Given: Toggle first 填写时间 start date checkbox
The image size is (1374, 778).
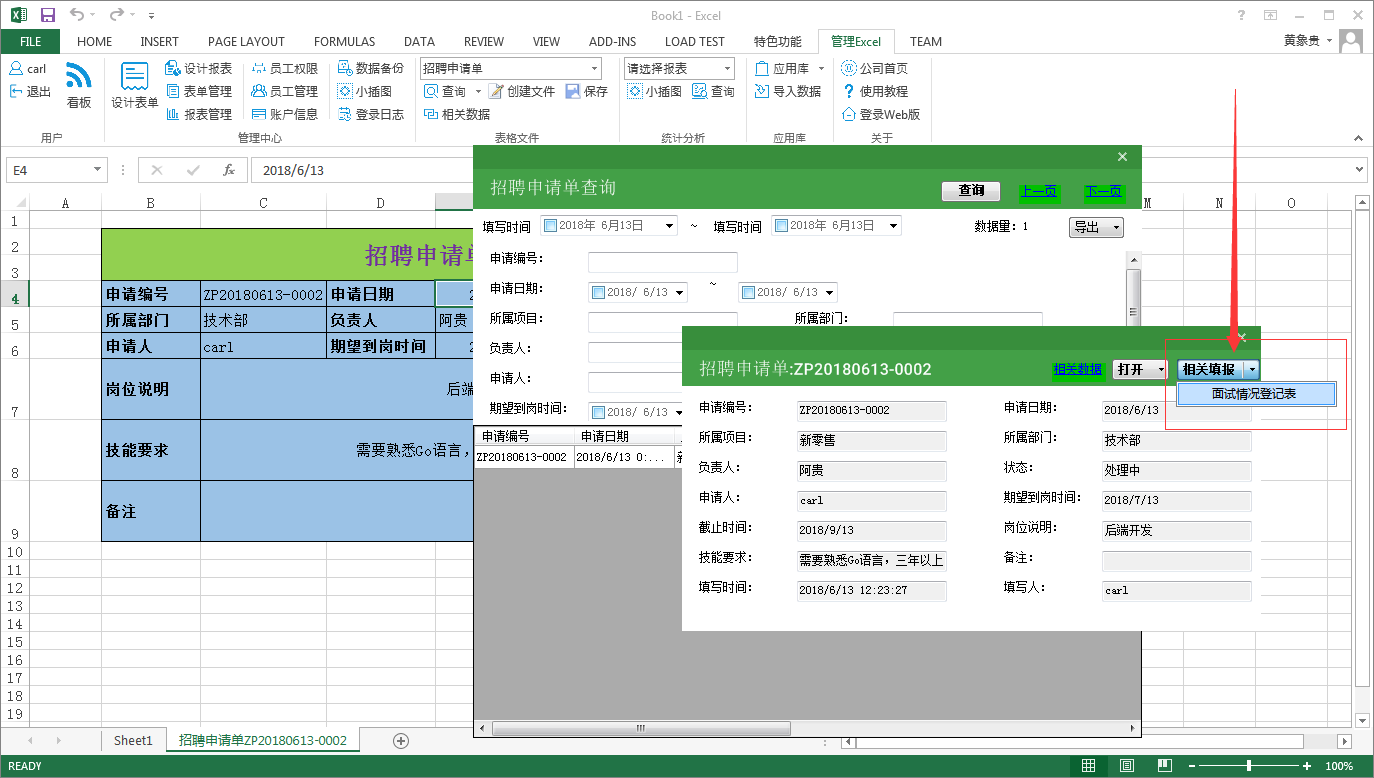Looking at the screenshot, I should 550,226.
